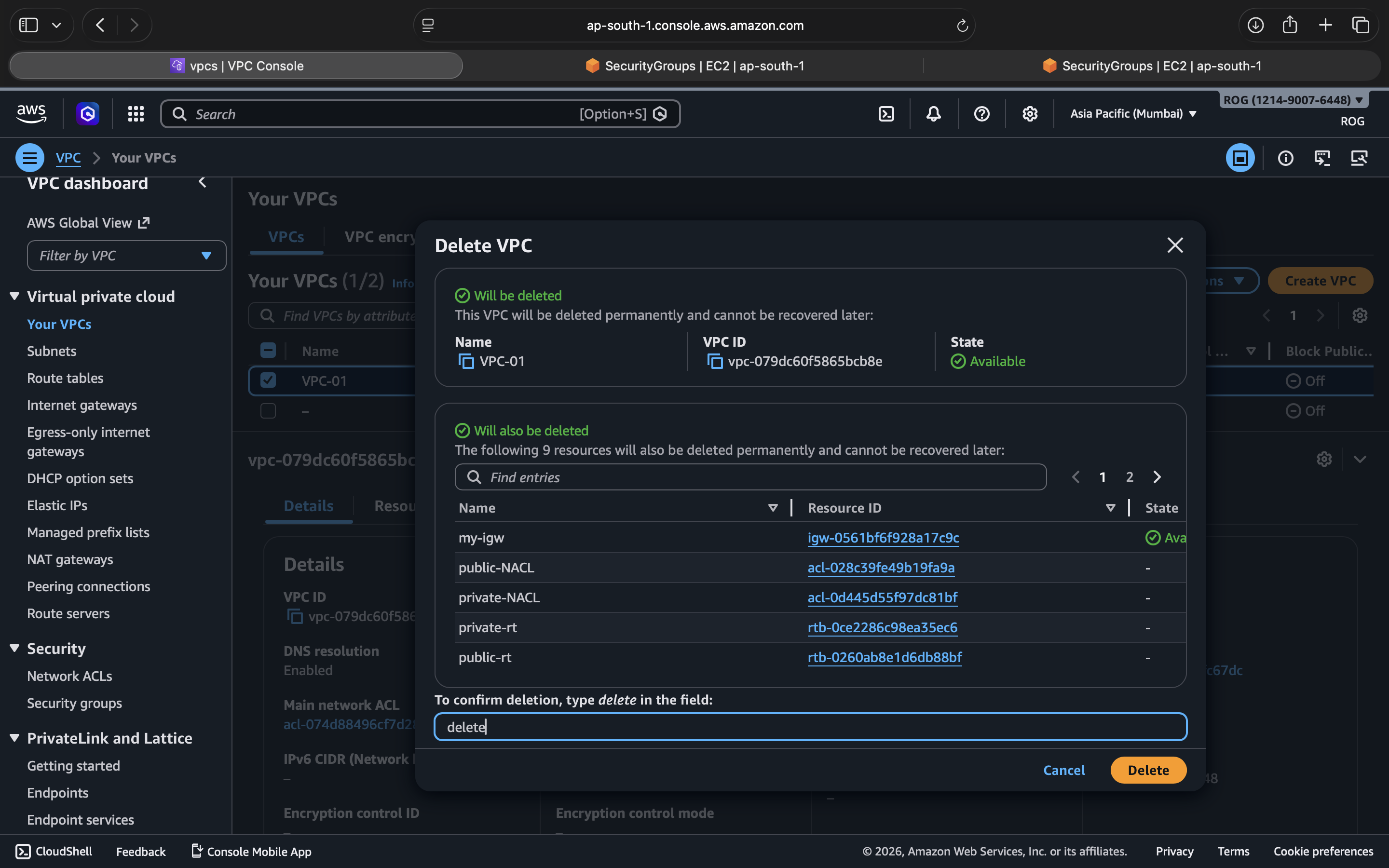Open the Asia Pacific (Mumbai) region selector
Screen dimensions: 1389x868
[1133, 114]
